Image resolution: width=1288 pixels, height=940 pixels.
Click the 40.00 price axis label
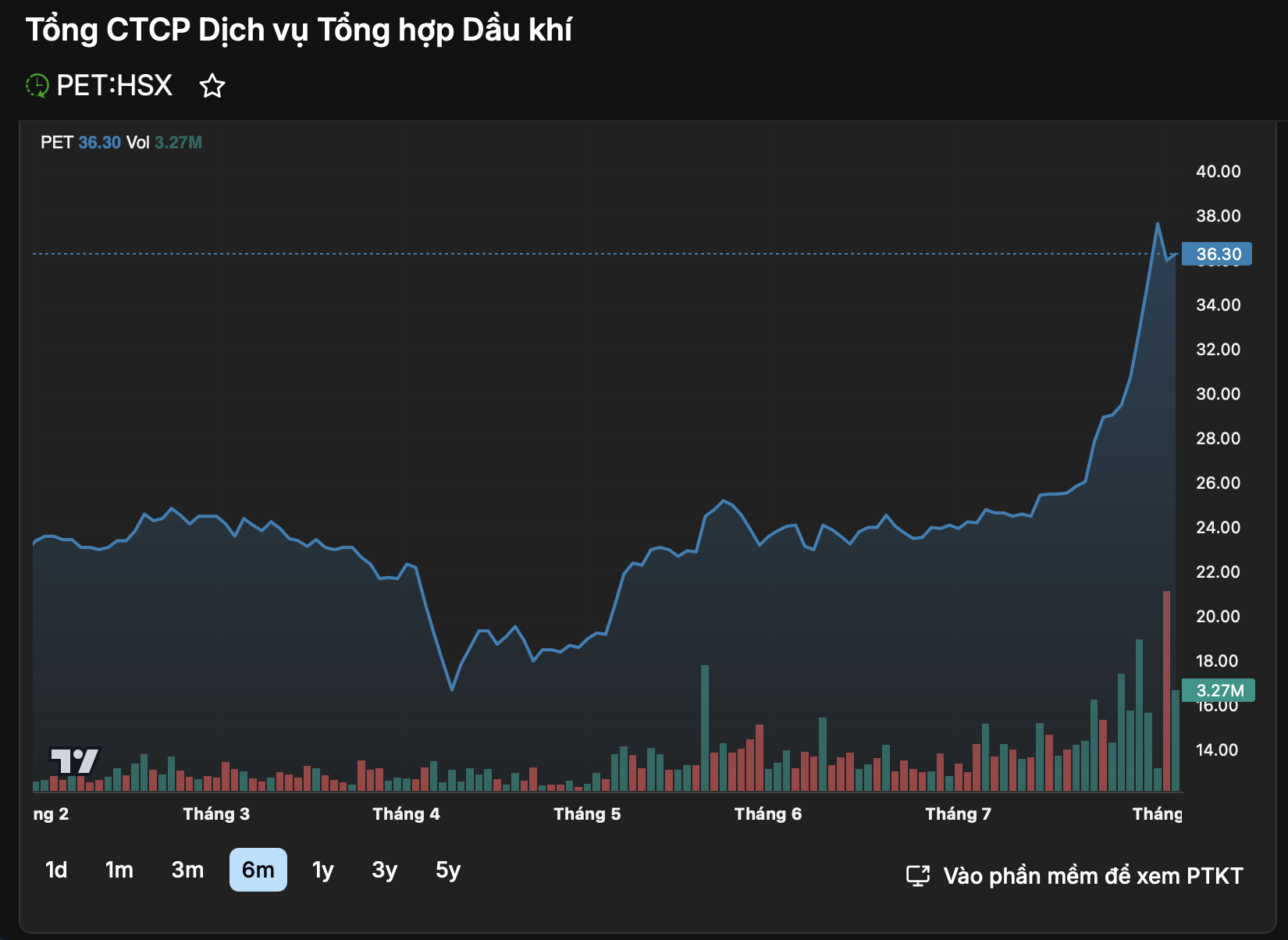1218,171
